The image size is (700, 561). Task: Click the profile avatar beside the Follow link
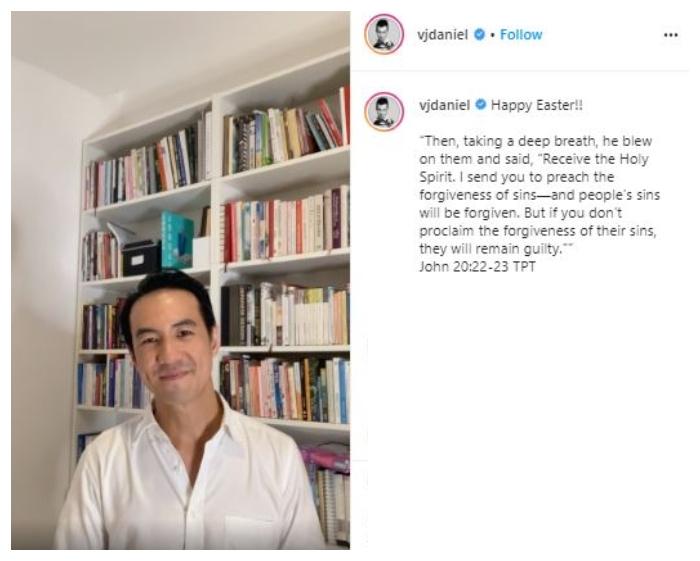point(384,34)
